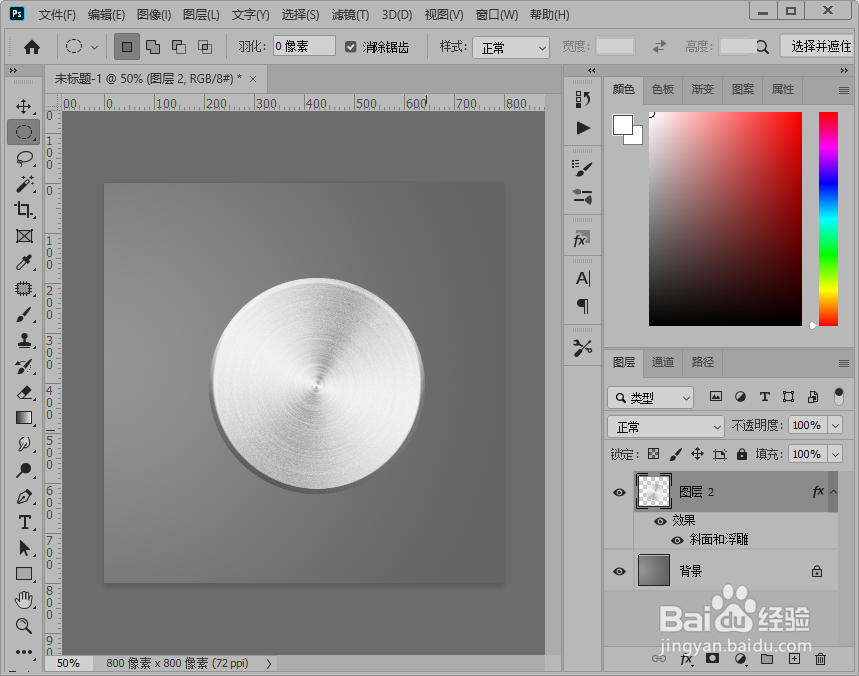Select the Magic Wand tool

24,184
